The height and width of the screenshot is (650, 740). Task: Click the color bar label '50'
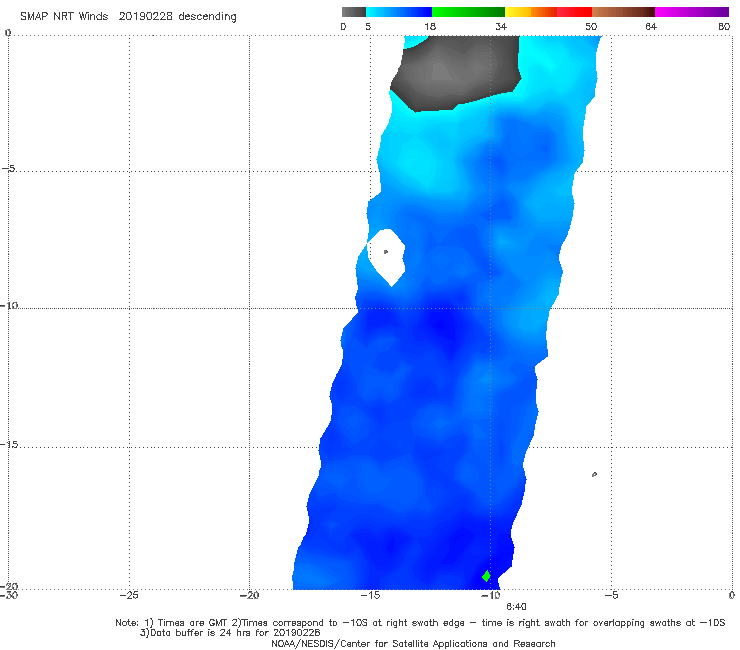click(591, 27)
